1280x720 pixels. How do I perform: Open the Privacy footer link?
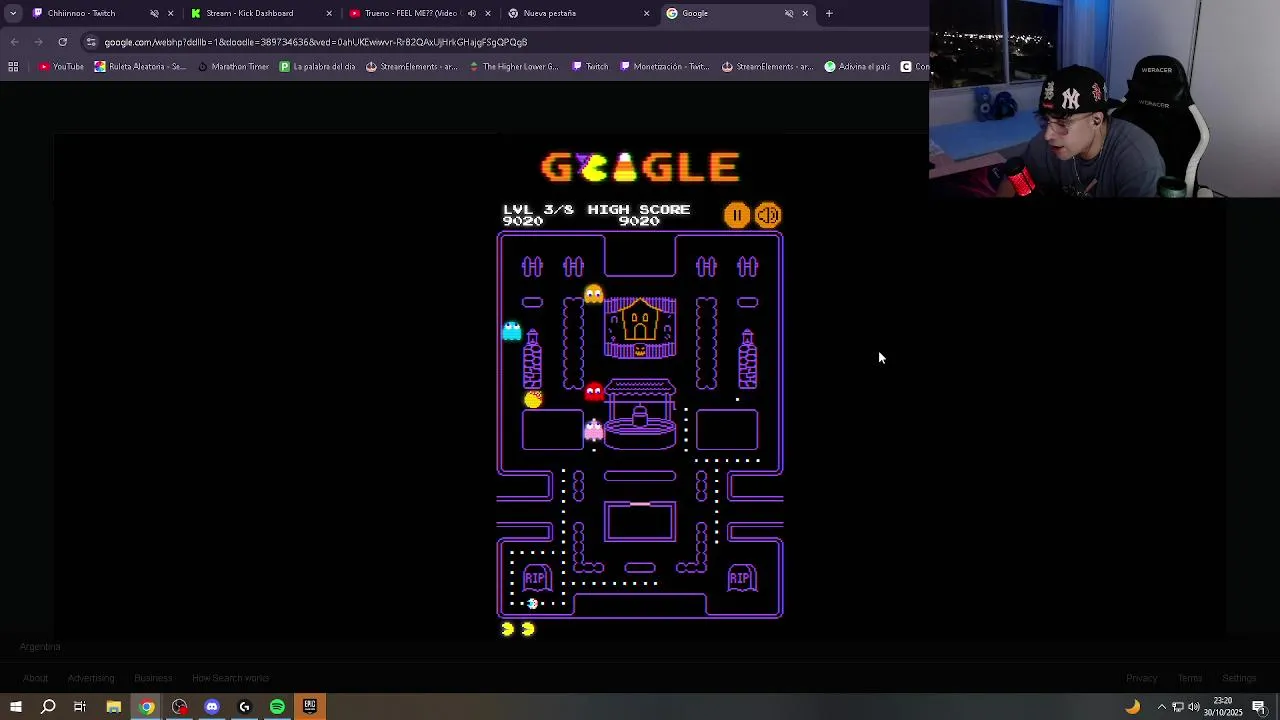[x=1141, y=678]
